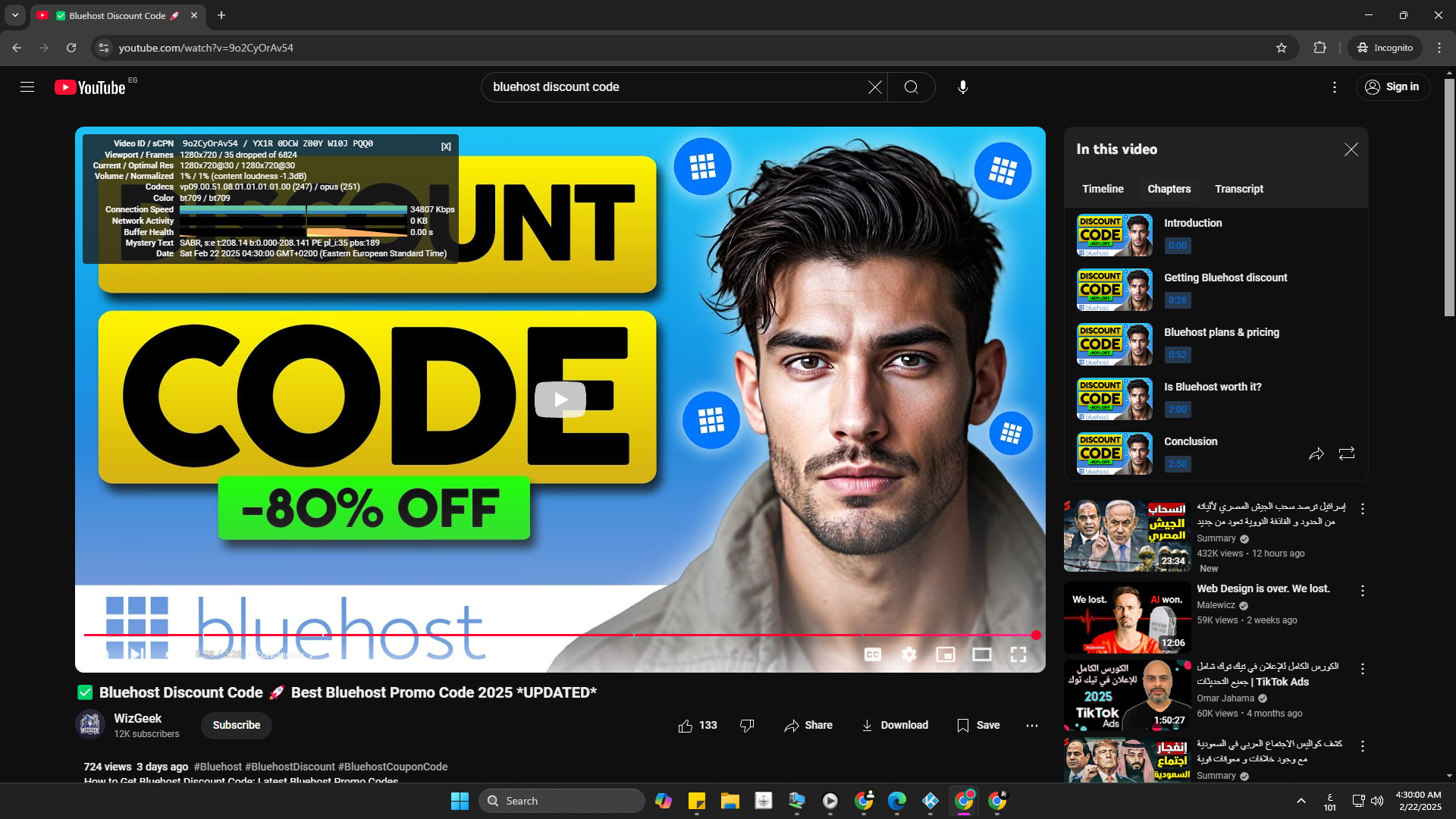Open more actions three-dot menu below video
Image resolution: width=1456 pixels, height=819 pixels.
tap(1031, 726)
